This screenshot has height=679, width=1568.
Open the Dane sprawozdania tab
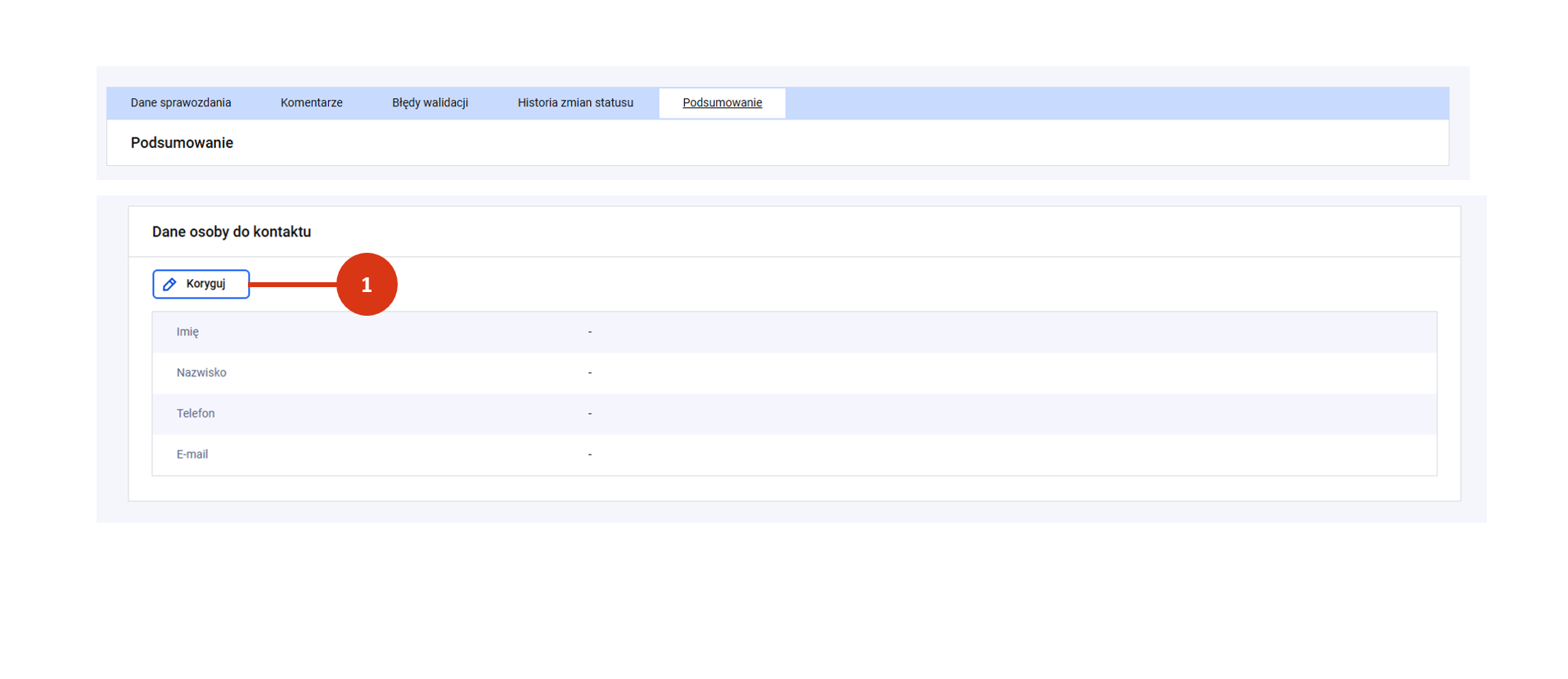(181, 103)
